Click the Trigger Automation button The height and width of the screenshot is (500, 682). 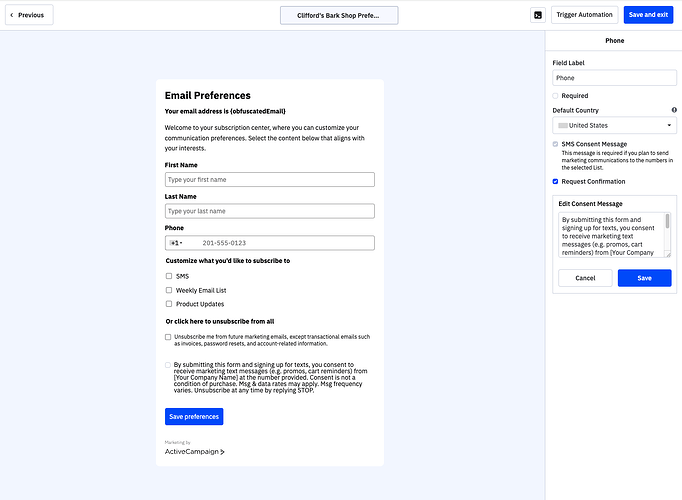(x=584, y=15)
